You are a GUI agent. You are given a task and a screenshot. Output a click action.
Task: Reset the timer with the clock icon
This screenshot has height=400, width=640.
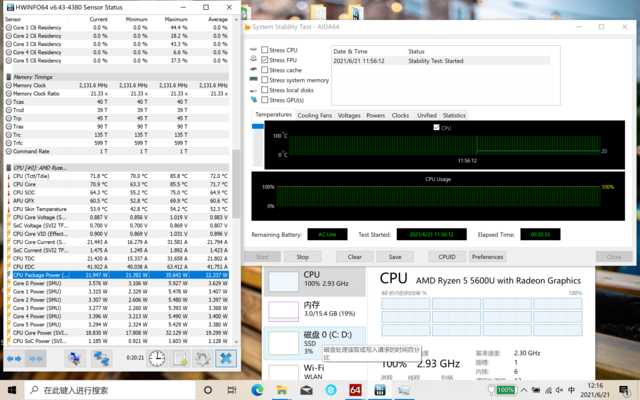click(x=157, y=359)
